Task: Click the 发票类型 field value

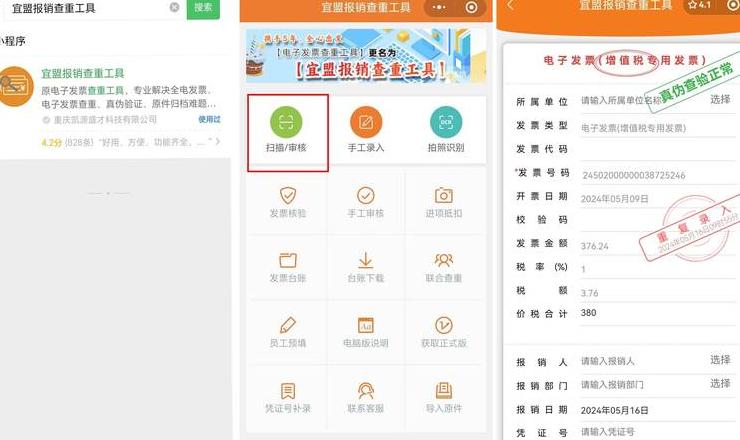Action: tap(633, 128)
